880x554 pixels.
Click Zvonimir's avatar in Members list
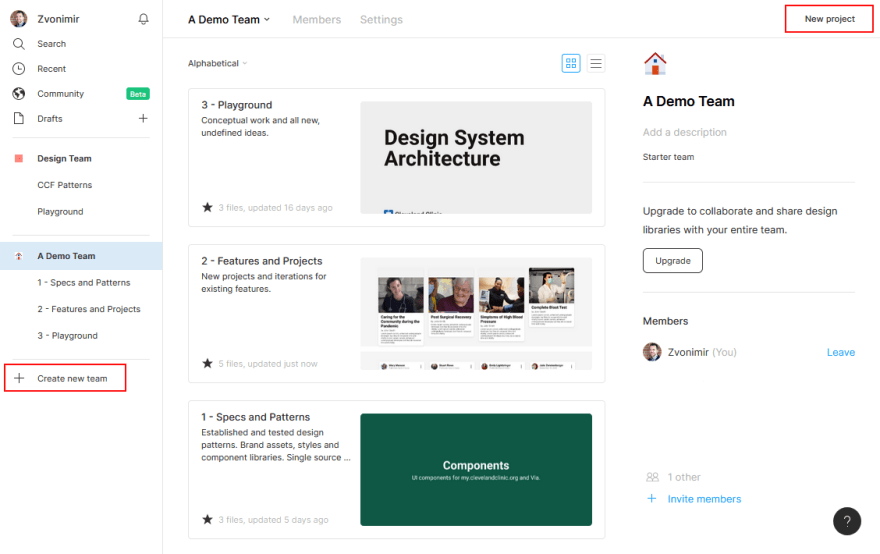click(652, 352)
